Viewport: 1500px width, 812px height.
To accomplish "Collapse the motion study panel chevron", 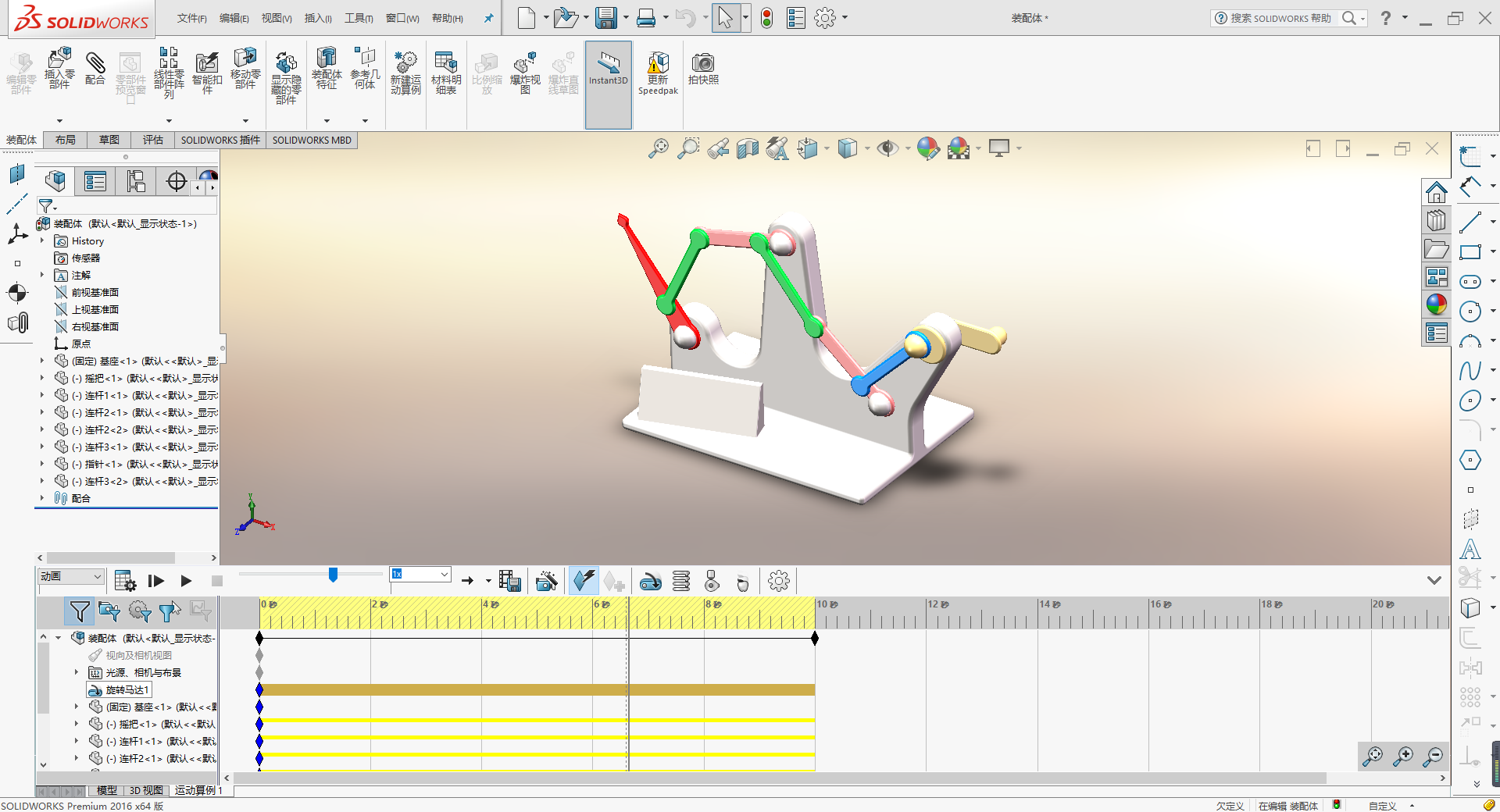I will click(1434, 580).
